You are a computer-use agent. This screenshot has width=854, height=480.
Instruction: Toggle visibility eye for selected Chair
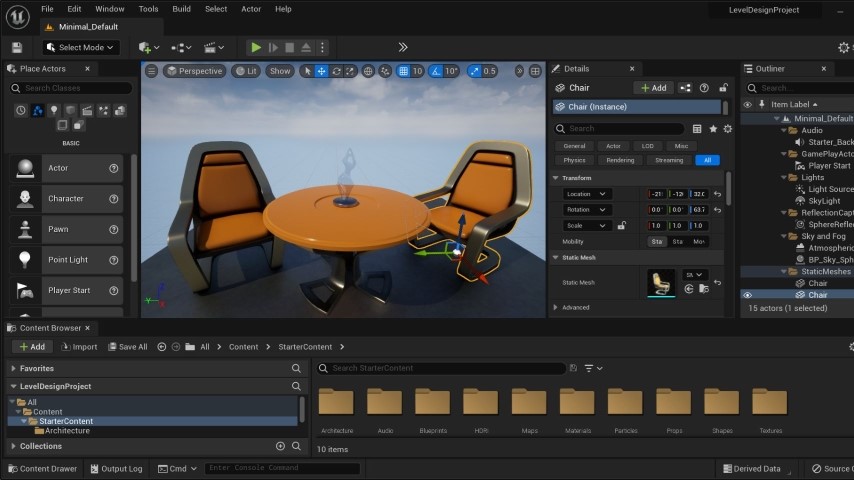tap(747, 295)
